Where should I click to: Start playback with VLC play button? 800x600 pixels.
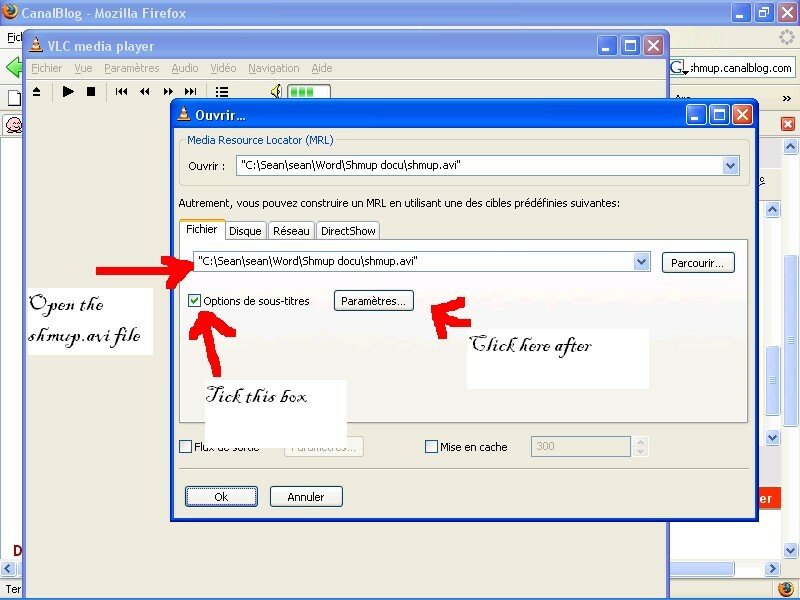click(68, 92)
